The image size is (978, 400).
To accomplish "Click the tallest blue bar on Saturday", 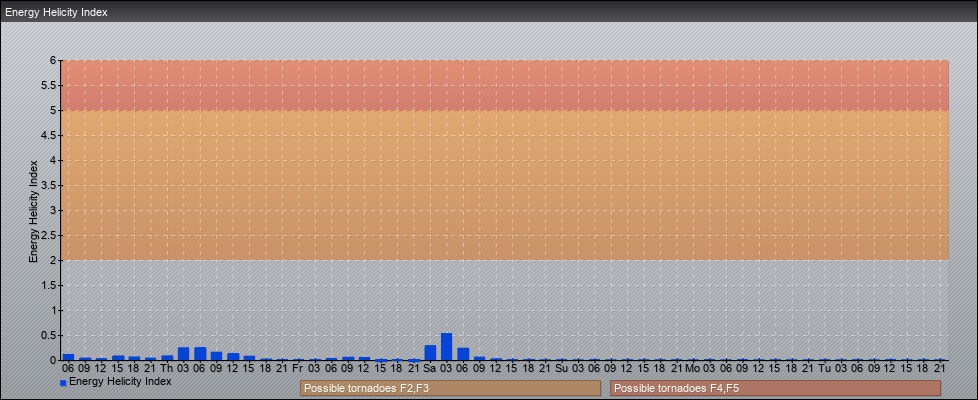I will coord(447,346).
